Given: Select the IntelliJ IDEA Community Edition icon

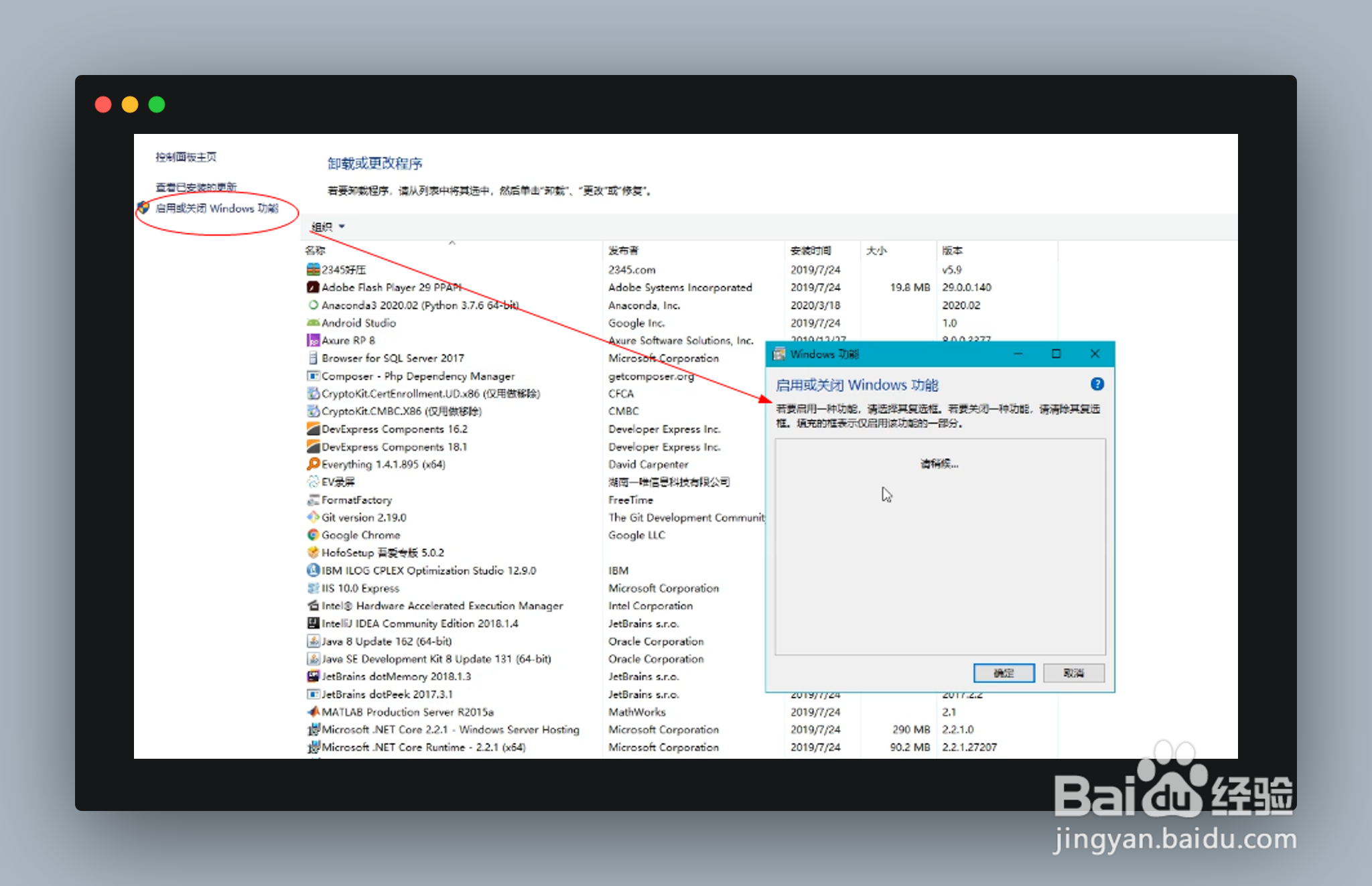Looking at the screenshot, I should pyautogui.click(x=313, y=623).
